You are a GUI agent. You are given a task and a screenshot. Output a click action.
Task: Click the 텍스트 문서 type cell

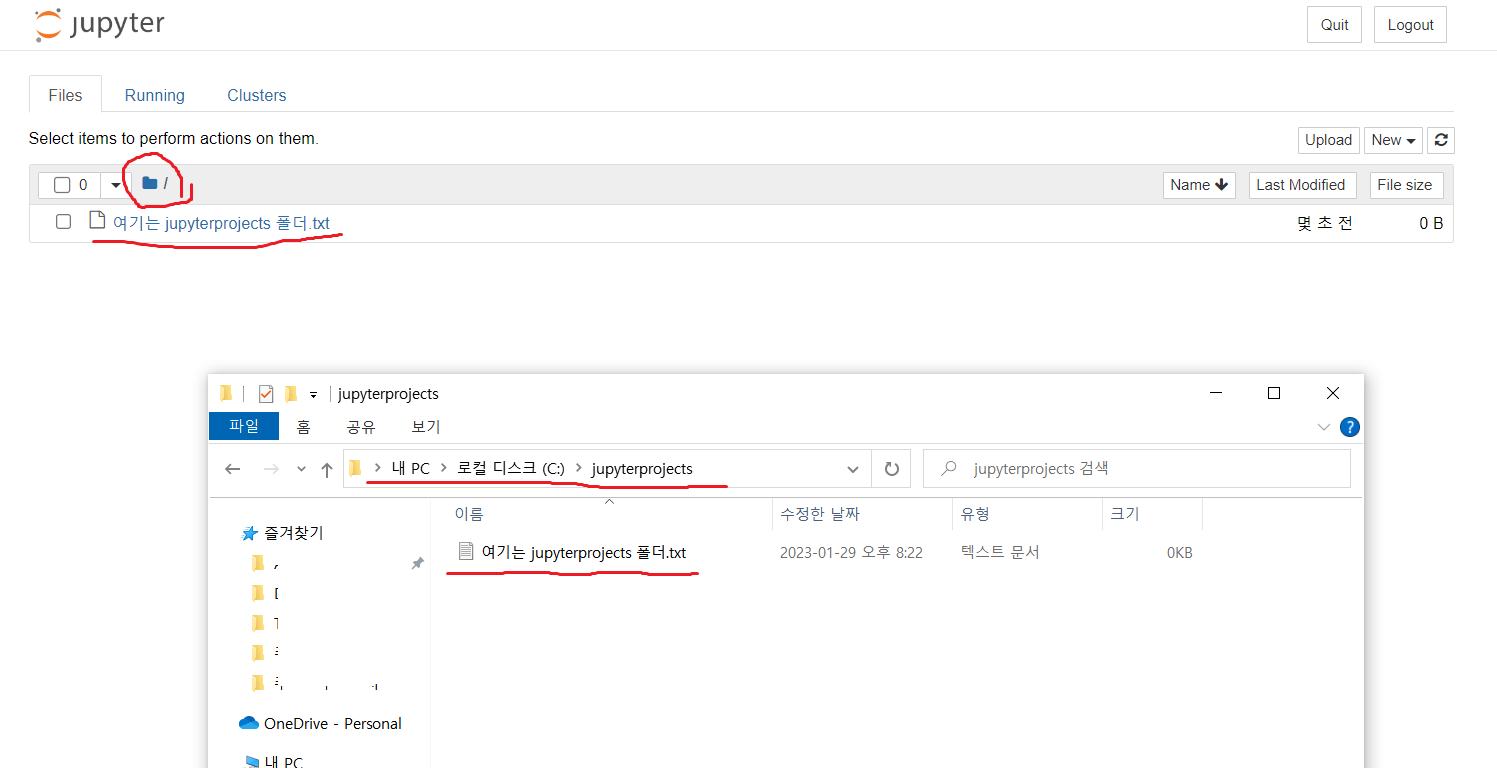pyautogui.click(x=1000, y=552)
